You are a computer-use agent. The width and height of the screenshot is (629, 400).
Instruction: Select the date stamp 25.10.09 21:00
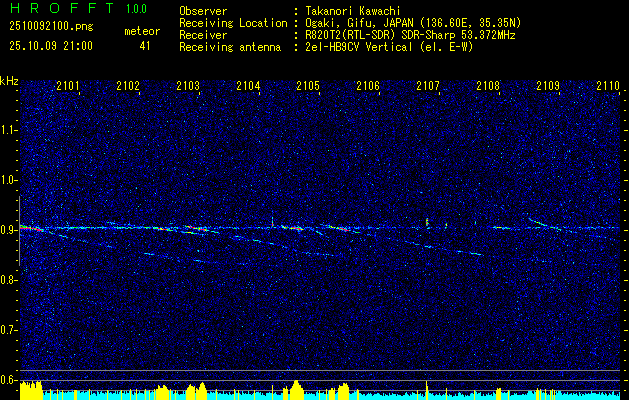coord(51,46)
